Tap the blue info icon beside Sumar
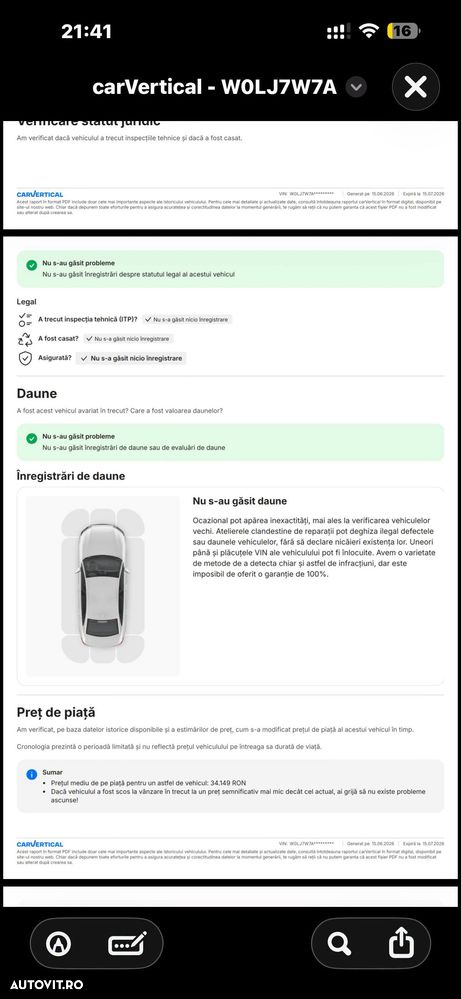 [31, 774]
